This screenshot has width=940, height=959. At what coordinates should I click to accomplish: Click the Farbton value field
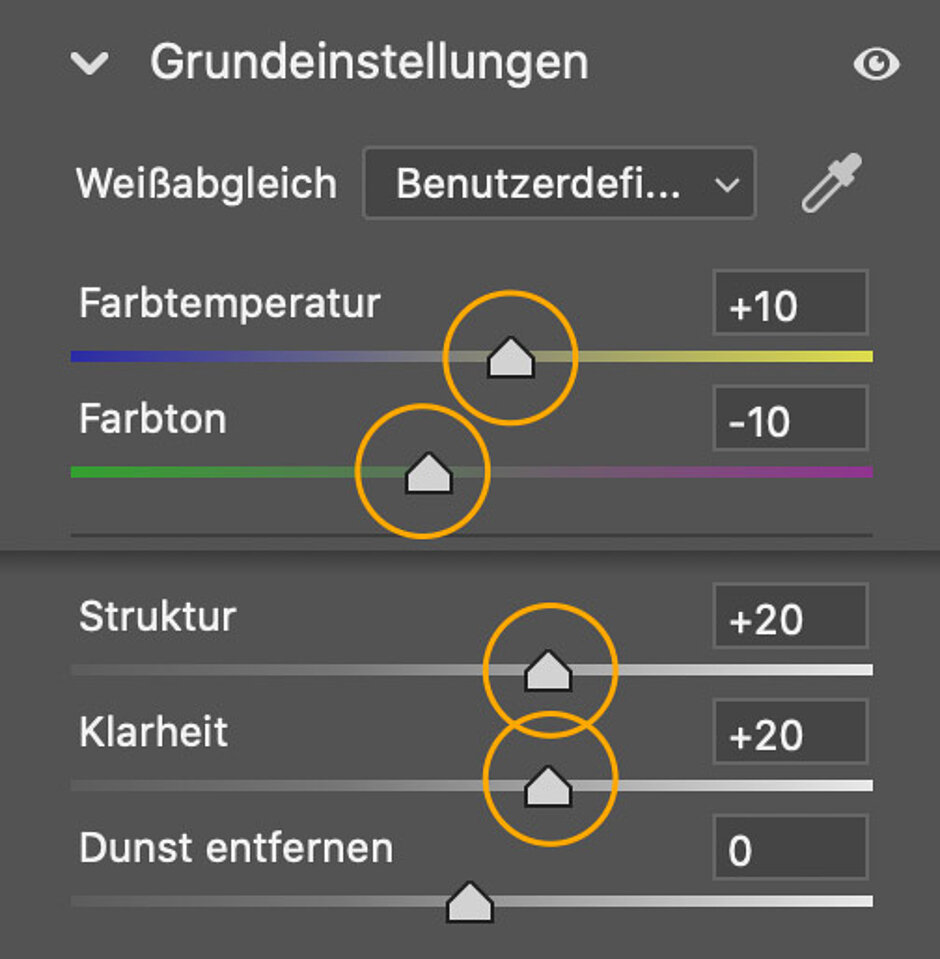pos(790,420)
